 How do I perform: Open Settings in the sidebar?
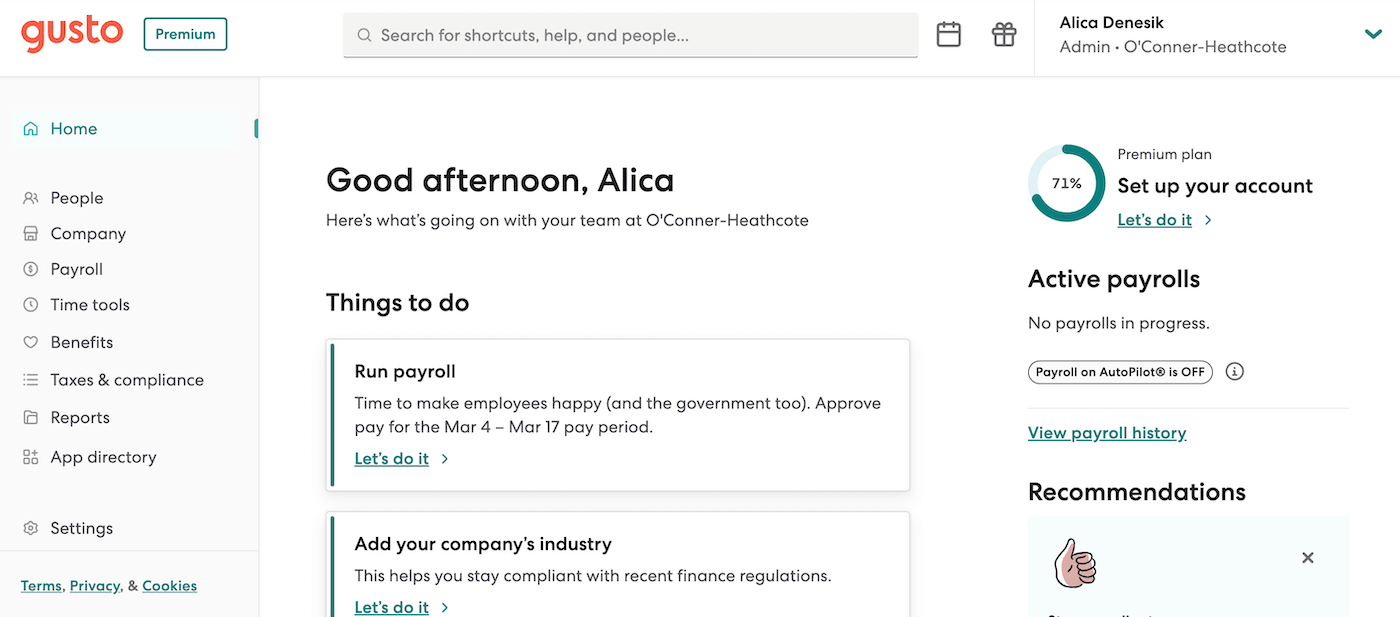68,528
